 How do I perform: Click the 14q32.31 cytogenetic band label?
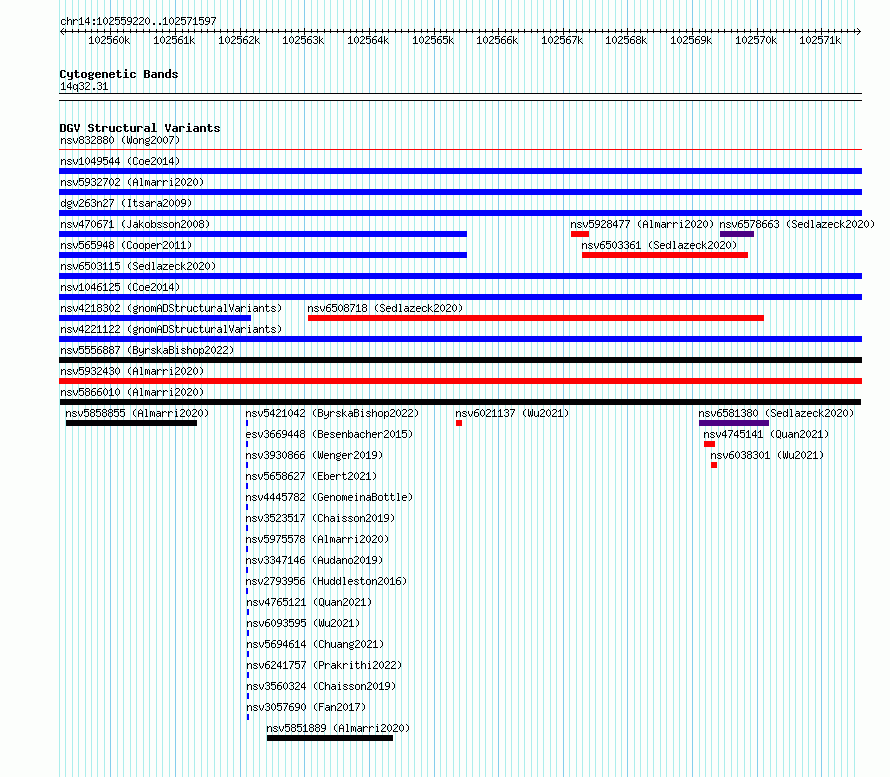pyautogui.click(x=84, y=86)
